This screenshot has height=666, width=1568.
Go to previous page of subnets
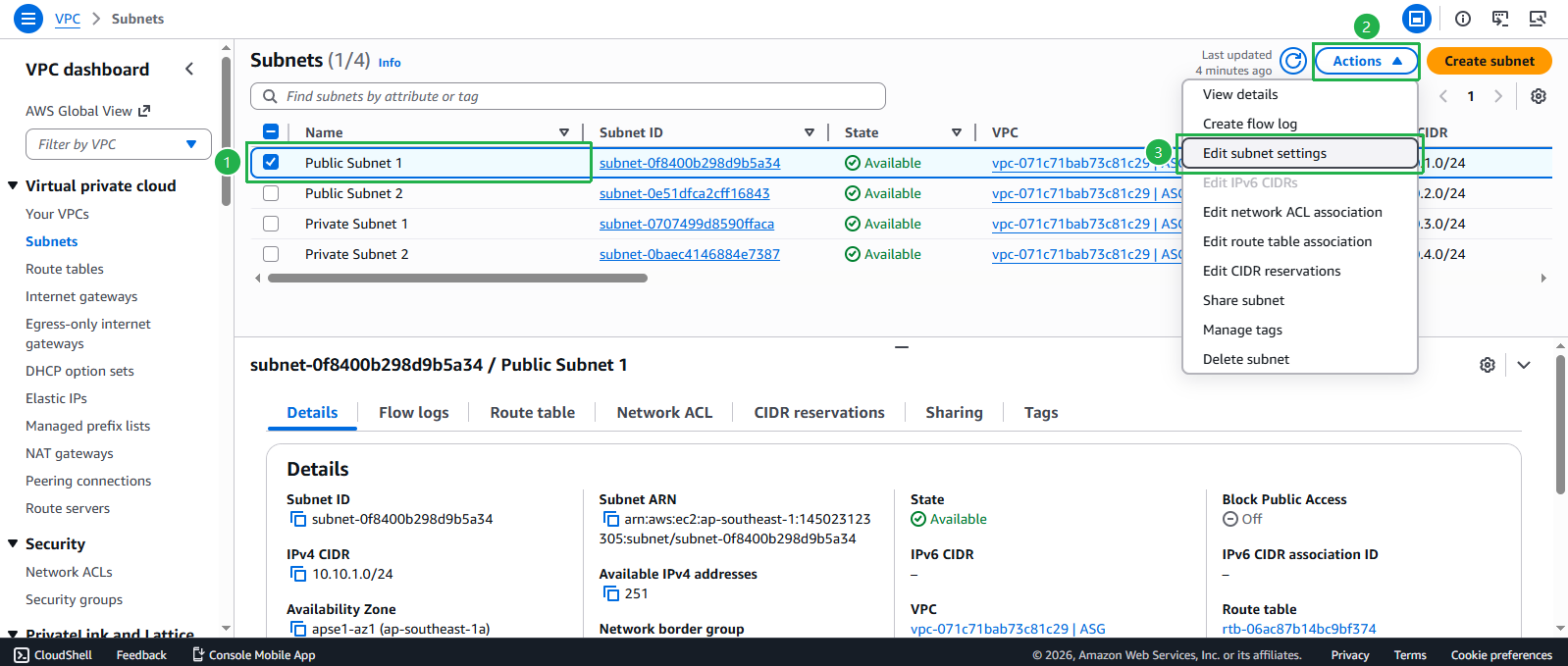[1443, 96]
